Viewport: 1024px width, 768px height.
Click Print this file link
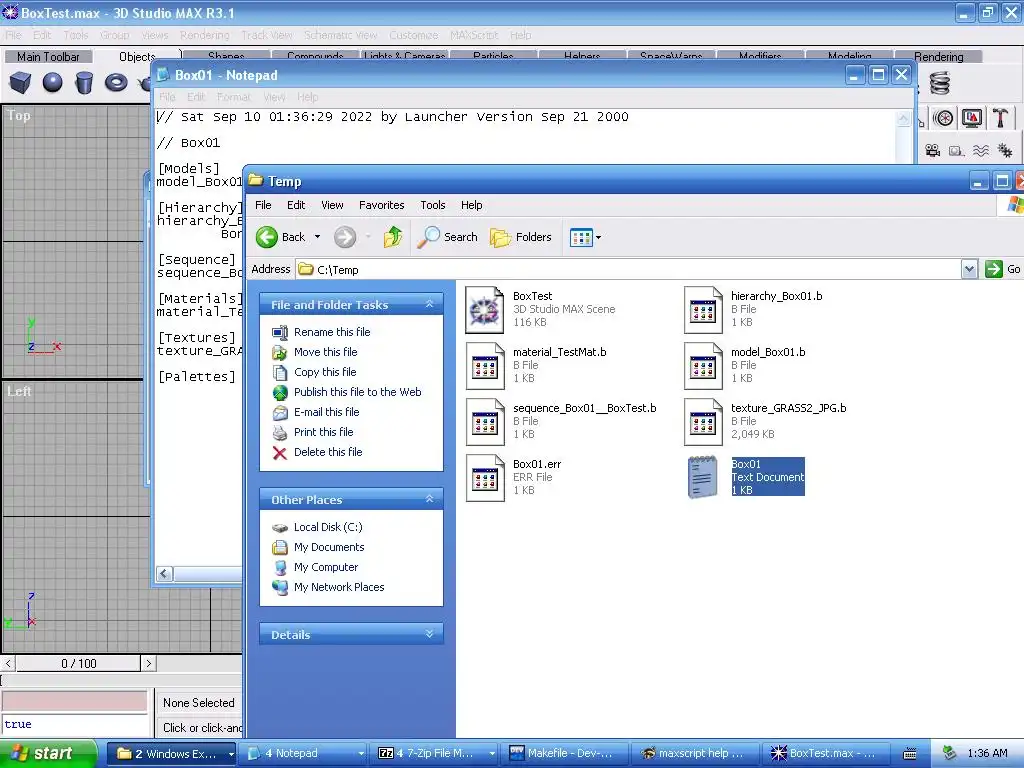(x=323, y=432)
